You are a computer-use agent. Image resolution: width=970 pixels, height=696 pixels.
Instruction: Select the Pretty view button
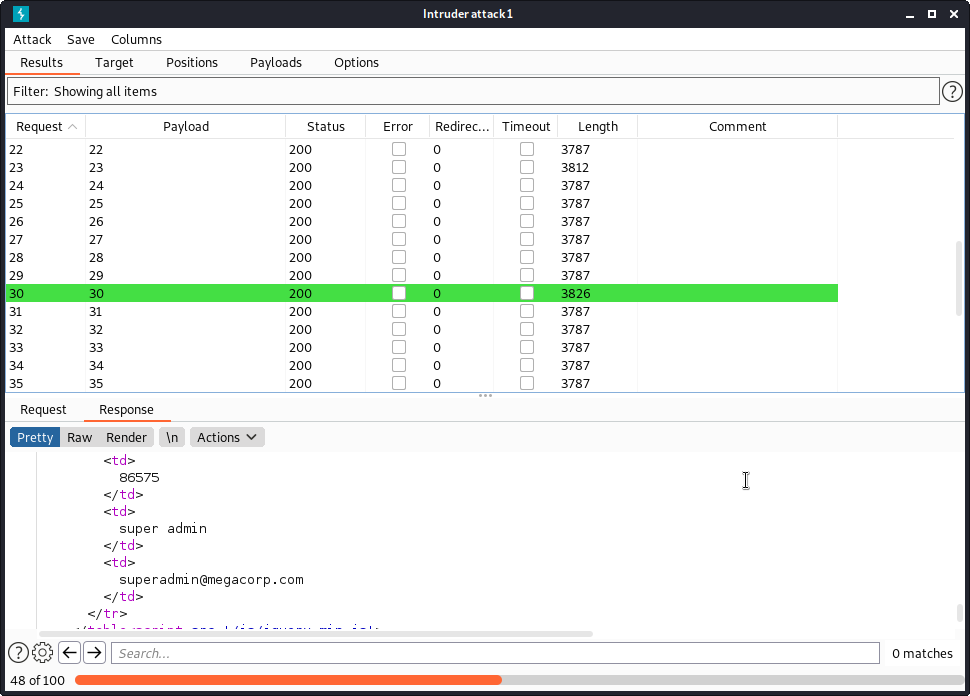click(x=35, y=437)
